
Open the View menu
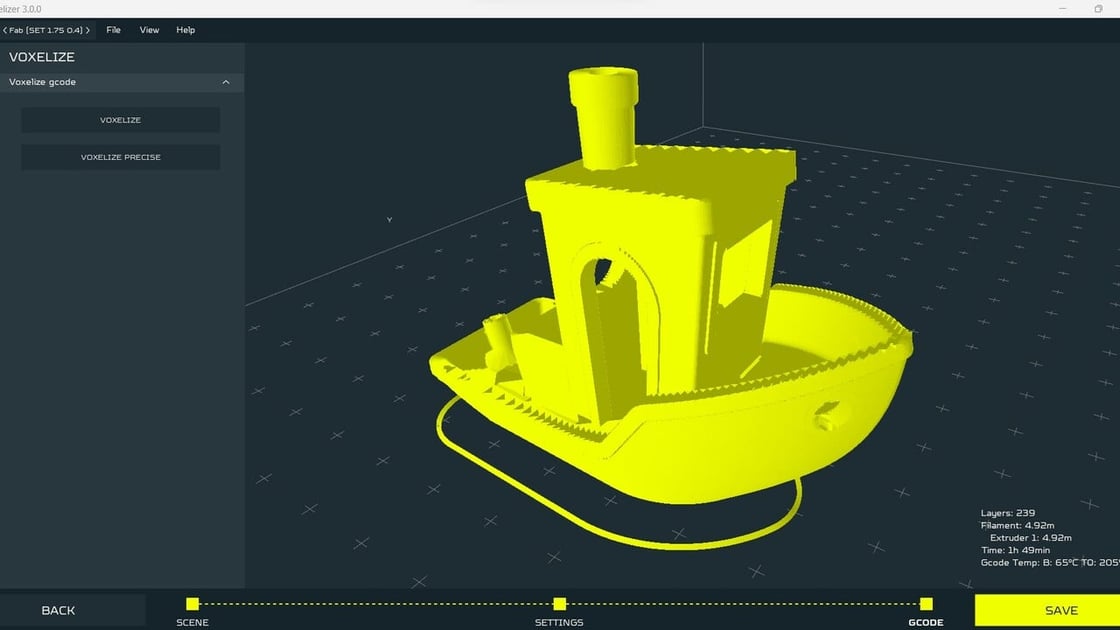tap(149, 30)
